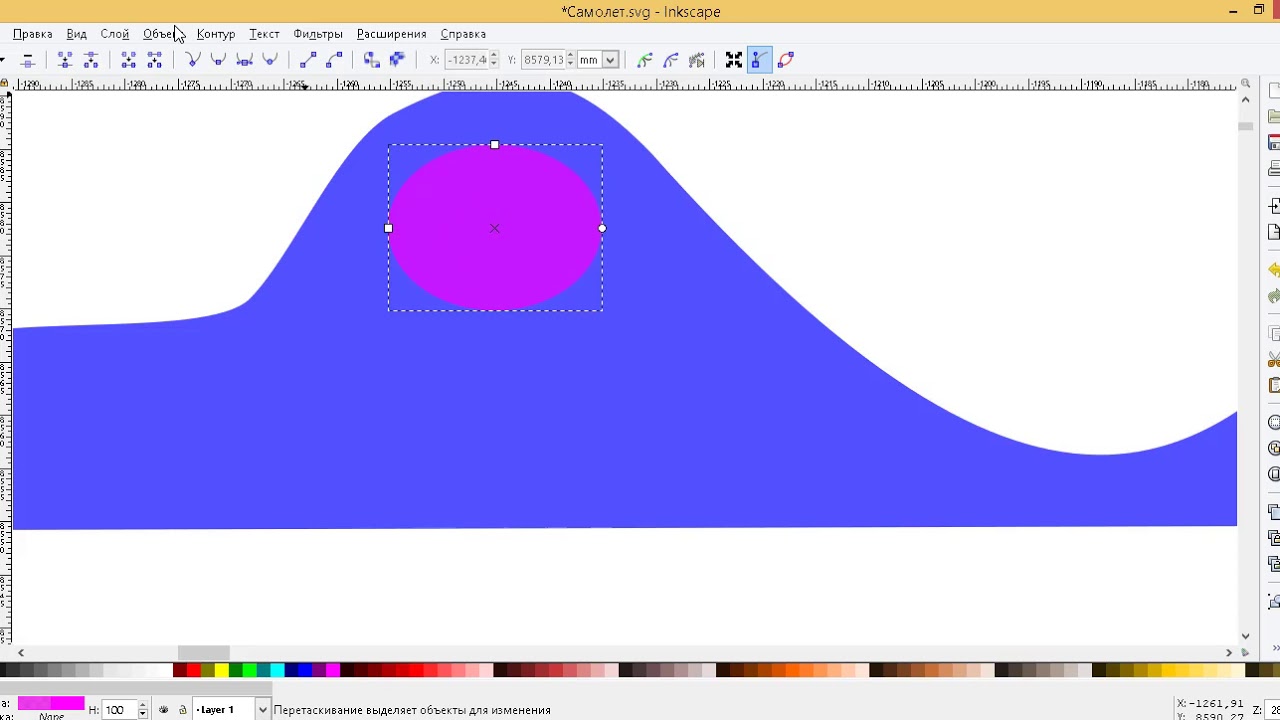This screenshot has height=720, width=1280.
Task: Click Open document icon in right command bar
Action: [x=1274, y=117]
